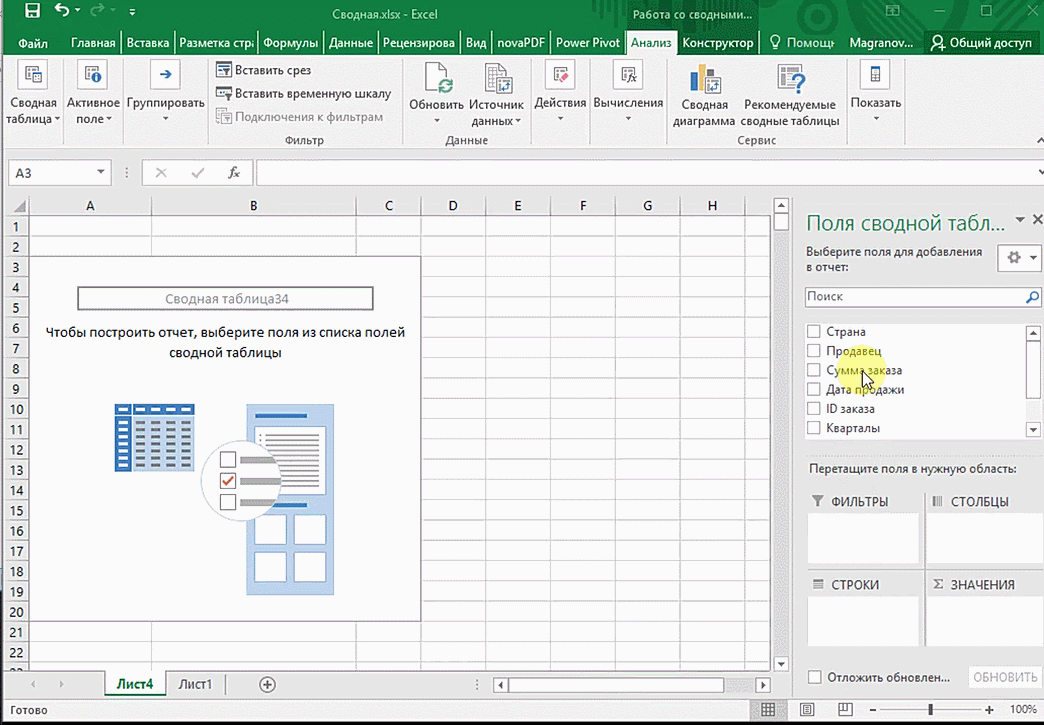Open Рекомендуемые сводные таблицы
Screen dimensions: 1044x725
coord(790,79)
